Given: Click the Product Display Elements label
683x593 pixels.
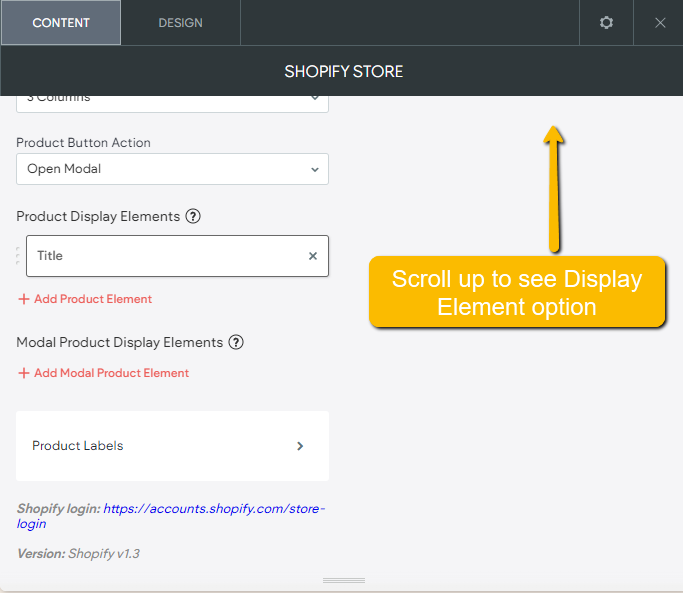Looking at the screenshot, I should [98, 217].
